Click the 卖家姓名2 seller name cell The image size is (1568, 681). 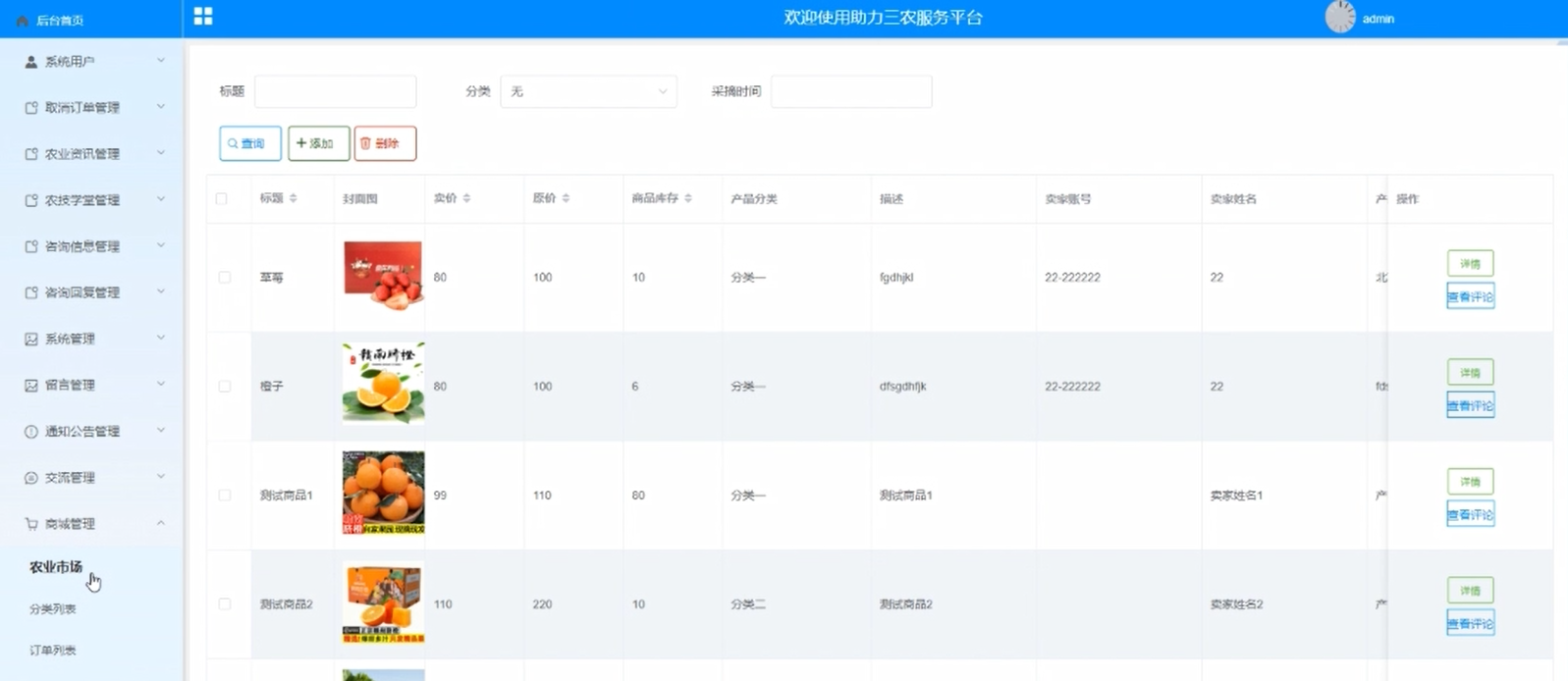[x=1236, y=604]
